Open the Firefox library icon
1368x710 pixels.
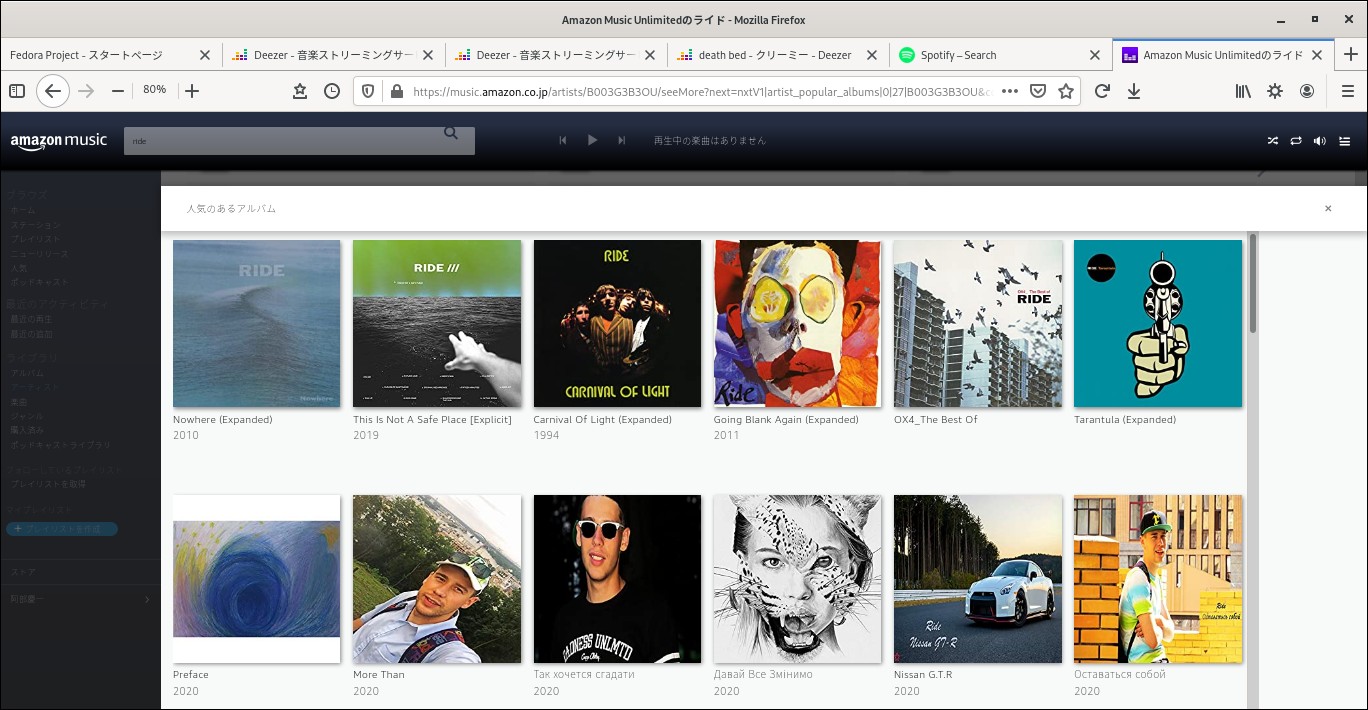[1243, 91]
